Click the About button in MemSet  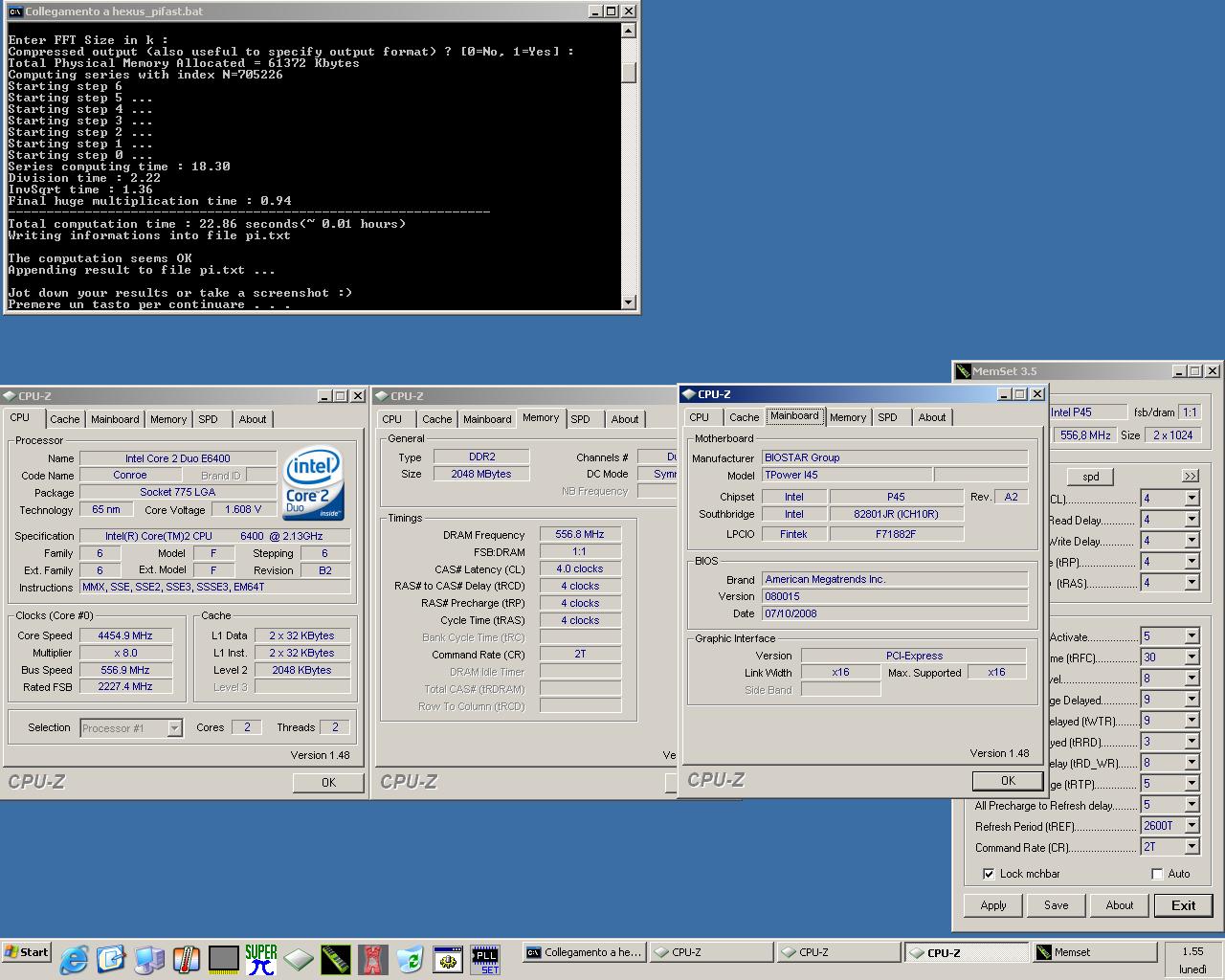[1120, 905]
